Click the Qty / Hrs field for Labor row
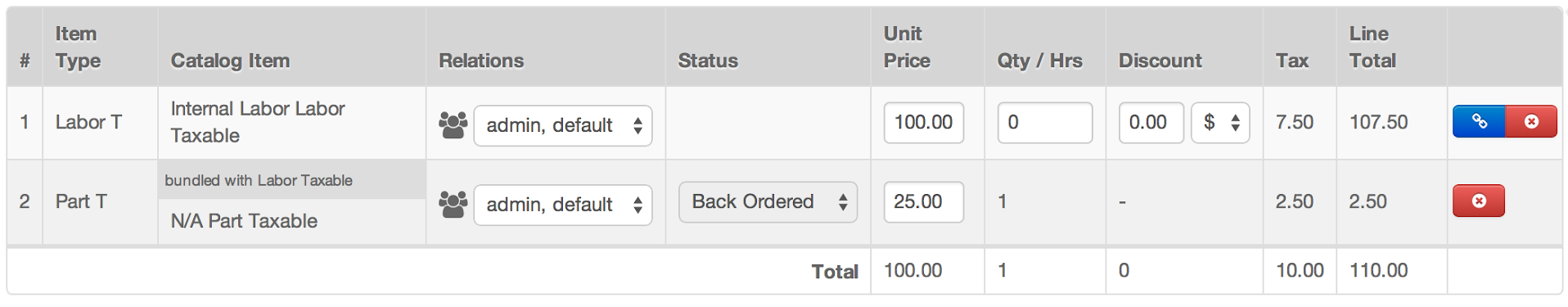Viewport: 1568px width, 307px height. 1045,123
